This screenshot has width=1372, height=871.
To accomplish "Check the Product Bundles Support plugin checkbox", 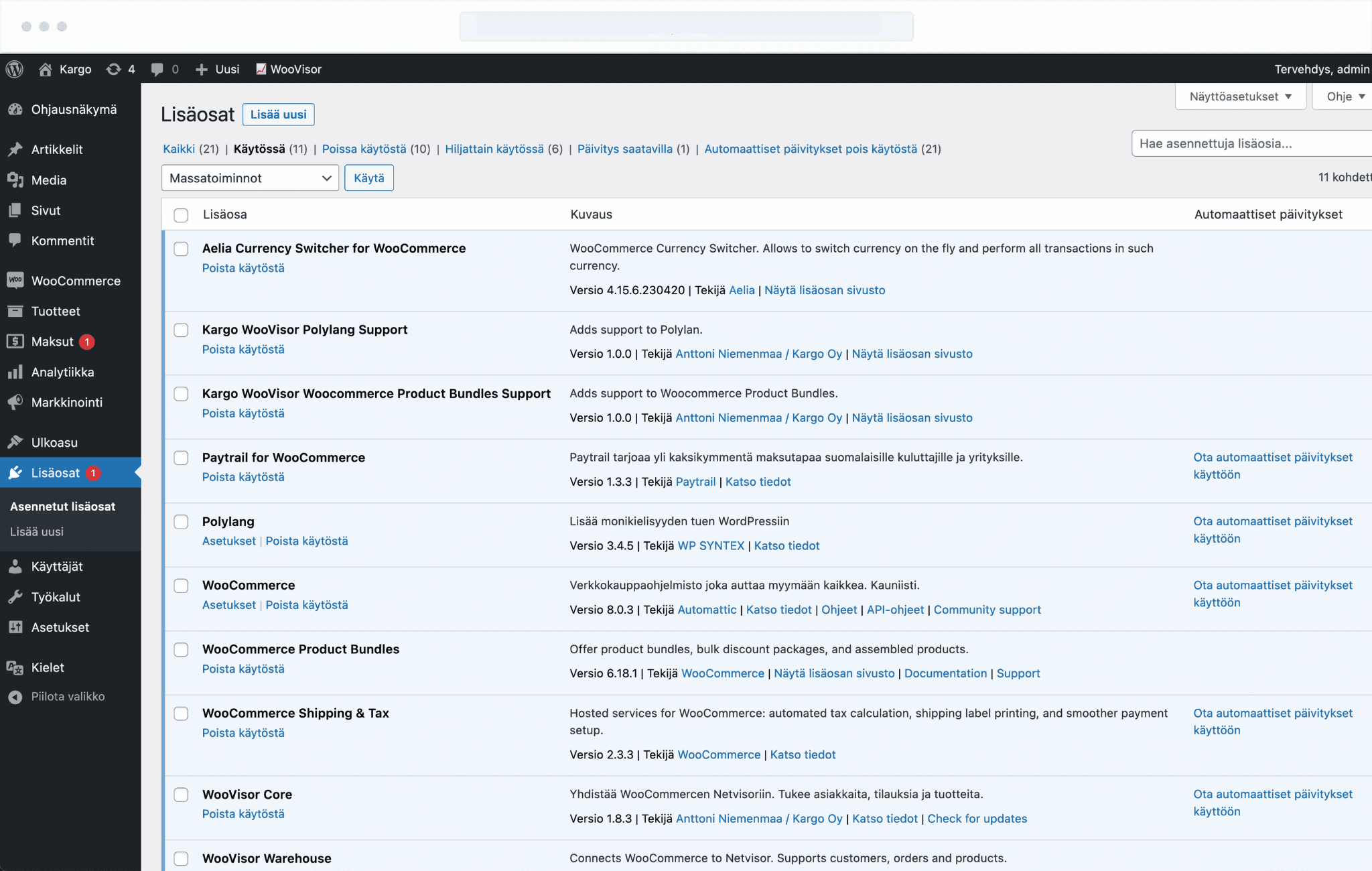I will 181,394.
